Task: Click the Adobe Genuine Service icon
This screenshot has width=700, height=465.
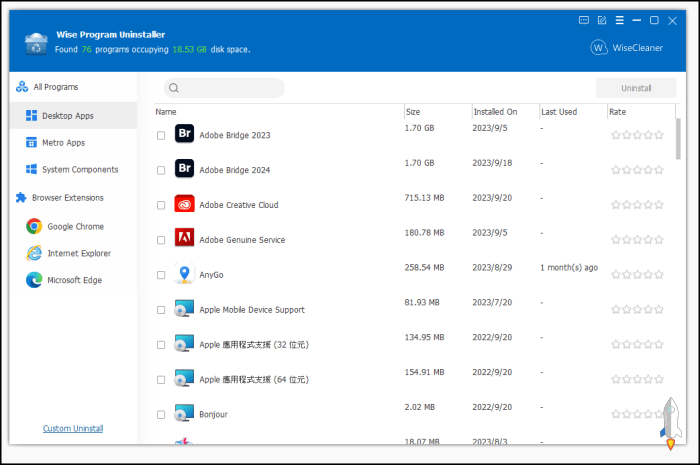Action: [x=184, y=238]
